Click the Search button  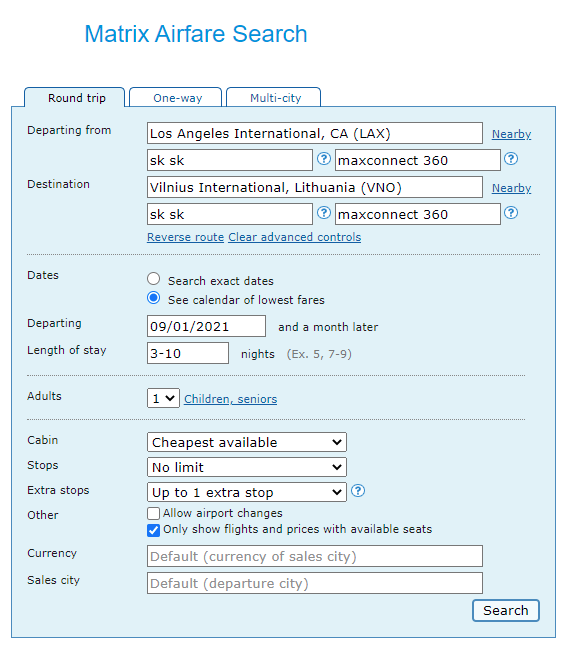506,611
